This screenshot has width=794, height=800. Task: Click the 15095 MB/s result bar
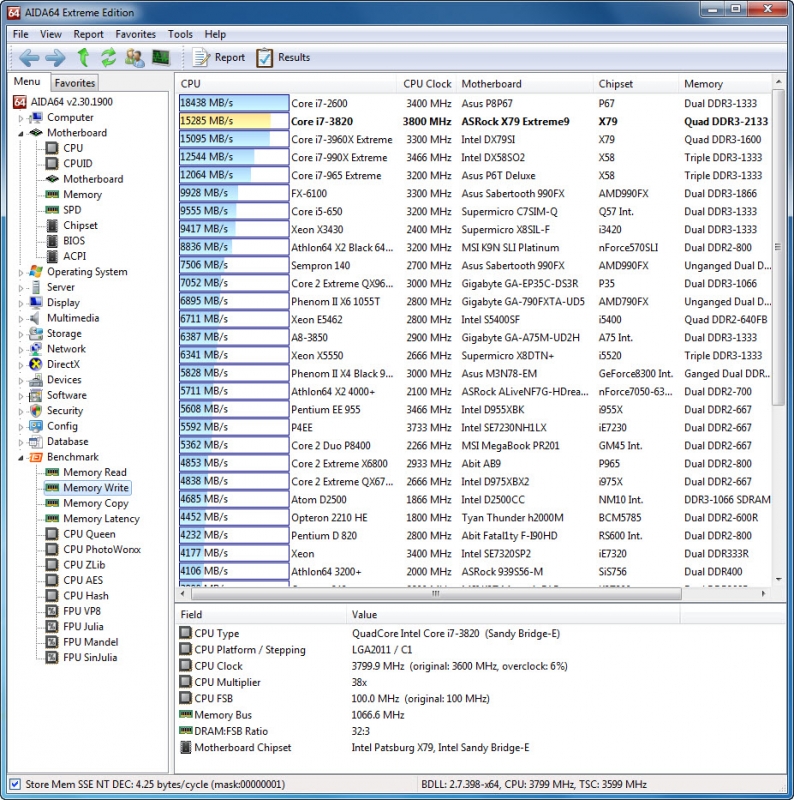[234, 139]
